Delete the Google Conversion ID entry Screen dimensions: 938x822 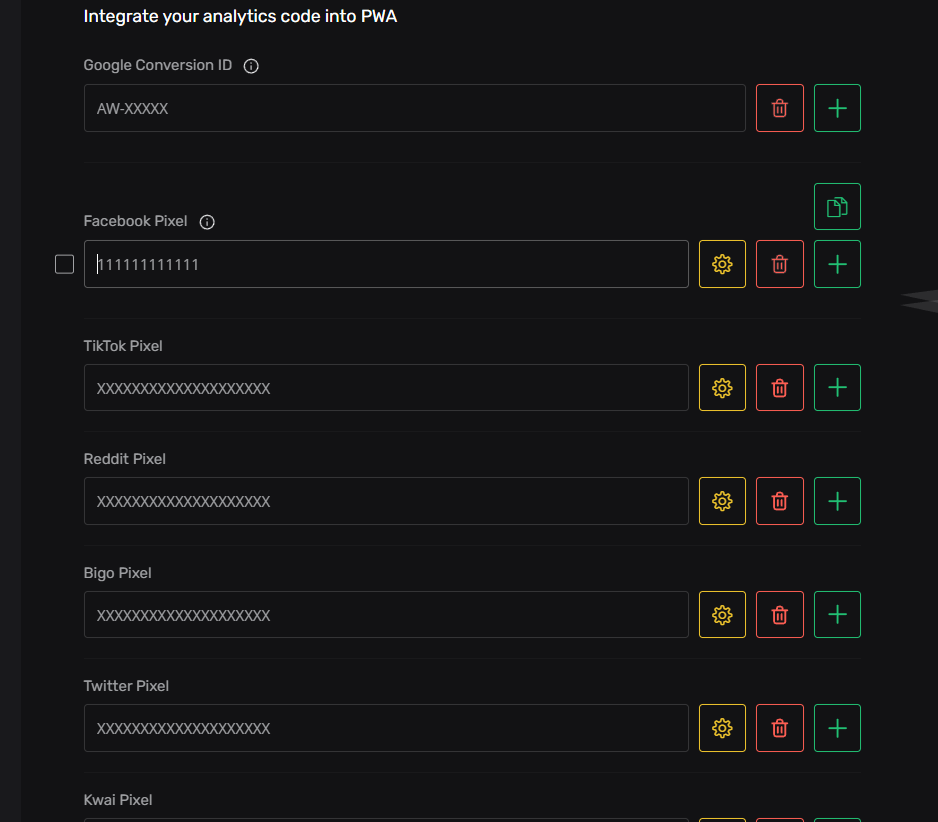click(x=780, y=108)
